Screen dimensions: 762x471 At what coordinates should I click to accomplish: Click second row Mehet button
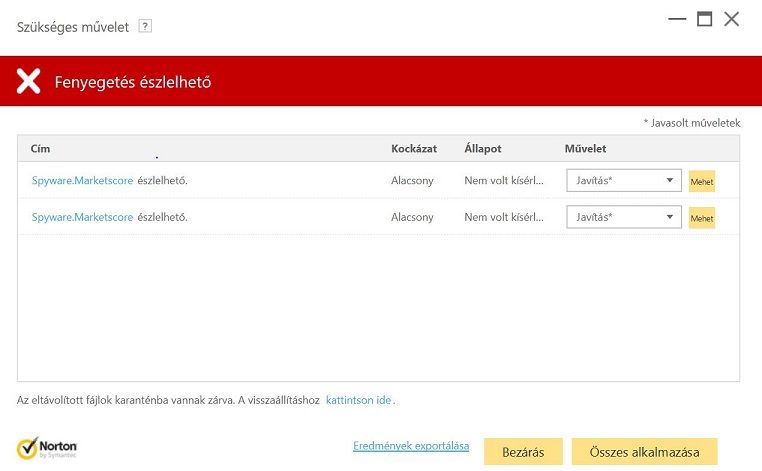pyautogui.click(x=702, y=218)
